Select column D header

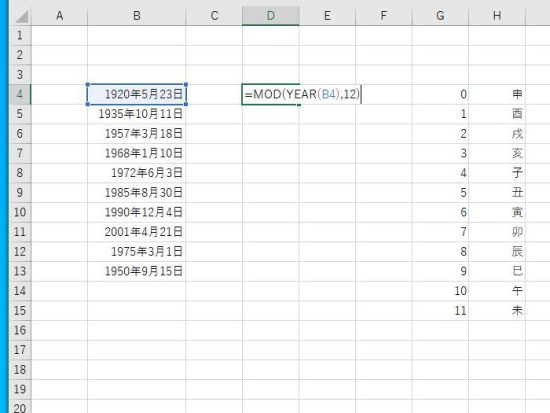click(x=270, y=16)
